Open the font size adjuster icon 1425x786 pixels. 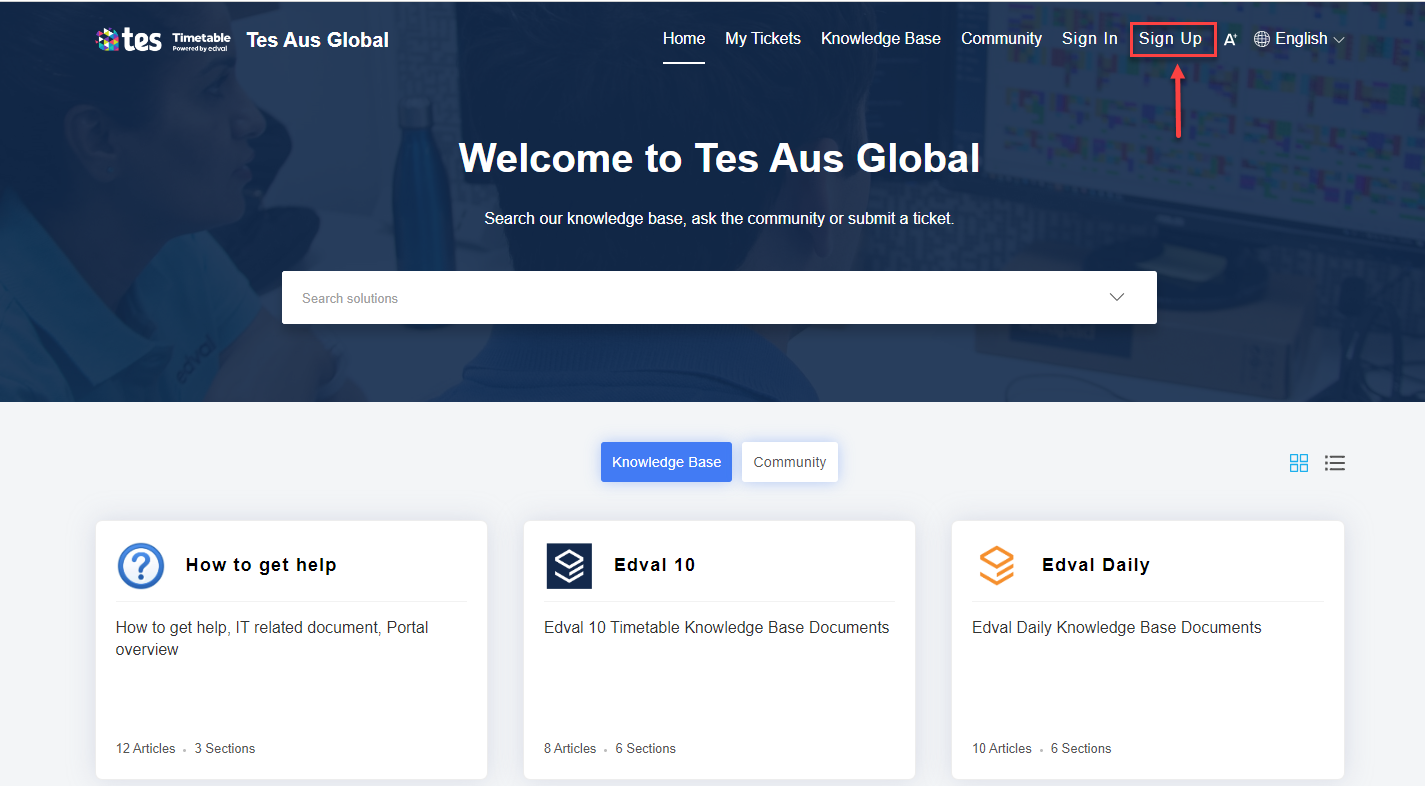click(x=1231, y=39)
